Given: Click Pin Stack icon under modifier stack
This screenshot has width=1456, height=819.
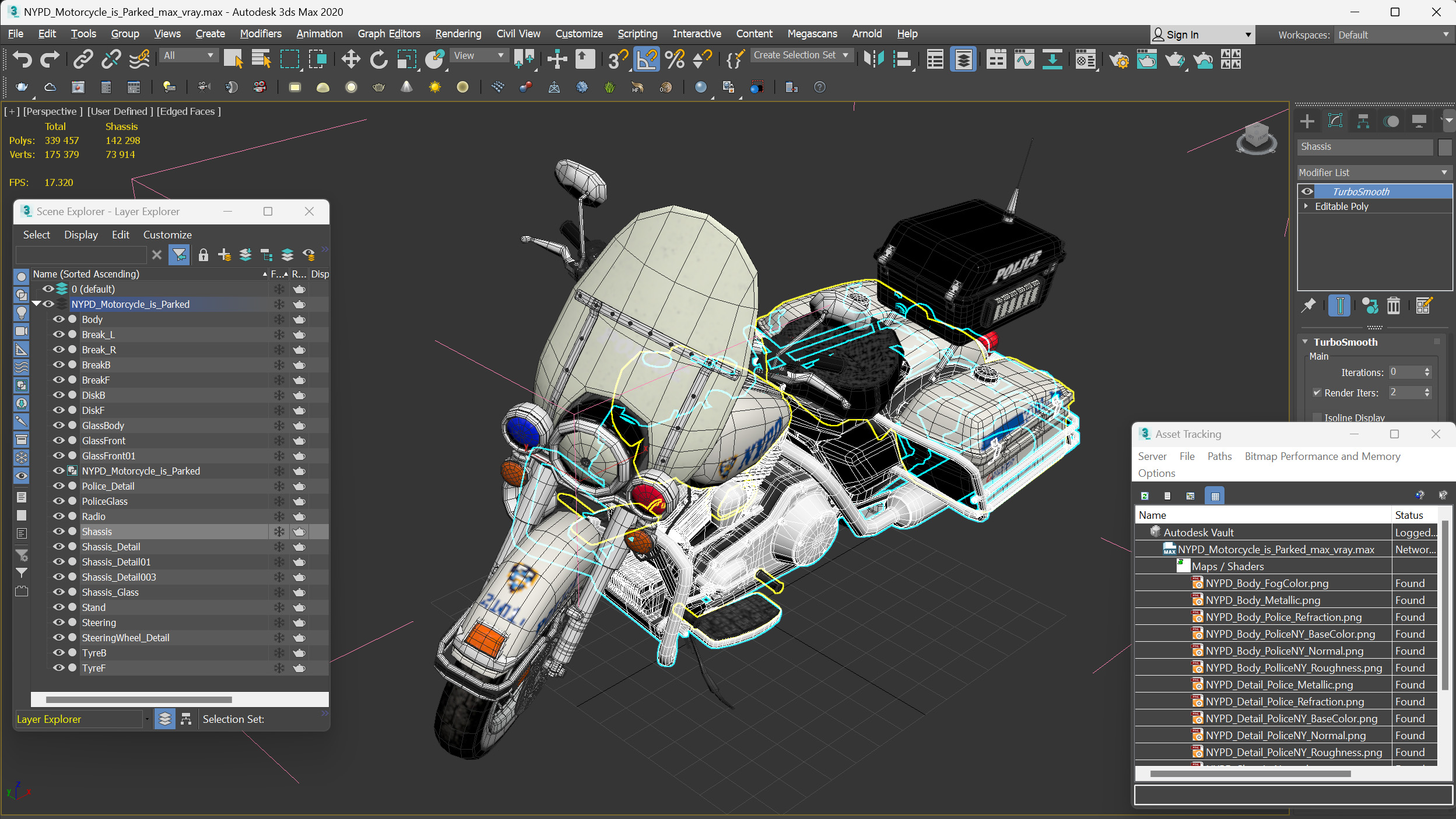Looking at the screenshot, I should click(x=1309, y=305).
